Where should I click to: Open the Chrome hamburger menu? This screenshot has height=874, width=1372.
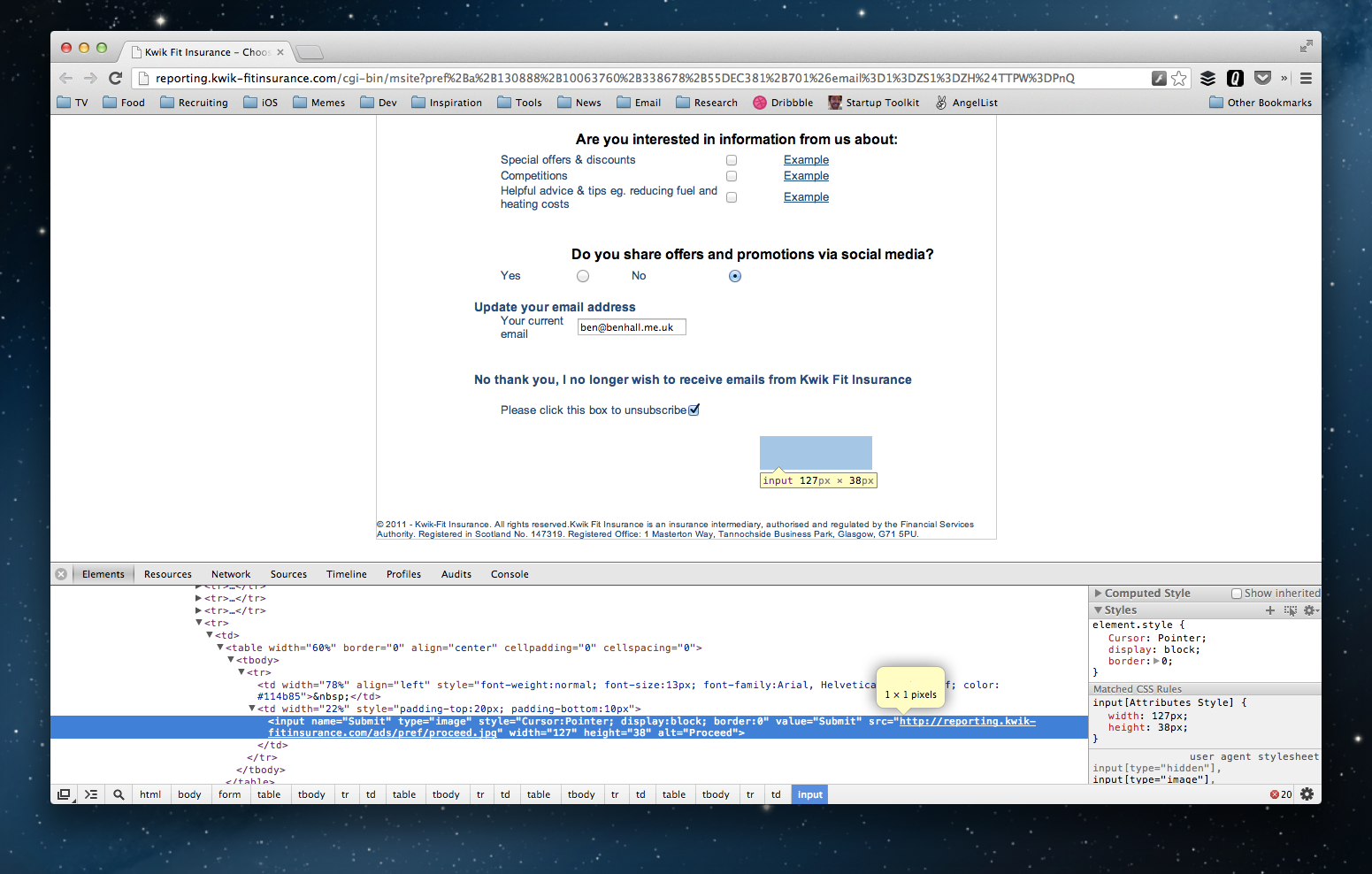[x=1306, y=78]
